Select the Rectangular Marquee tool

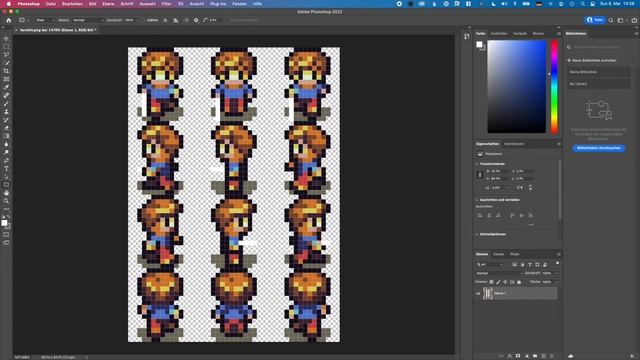coord(6,47)
